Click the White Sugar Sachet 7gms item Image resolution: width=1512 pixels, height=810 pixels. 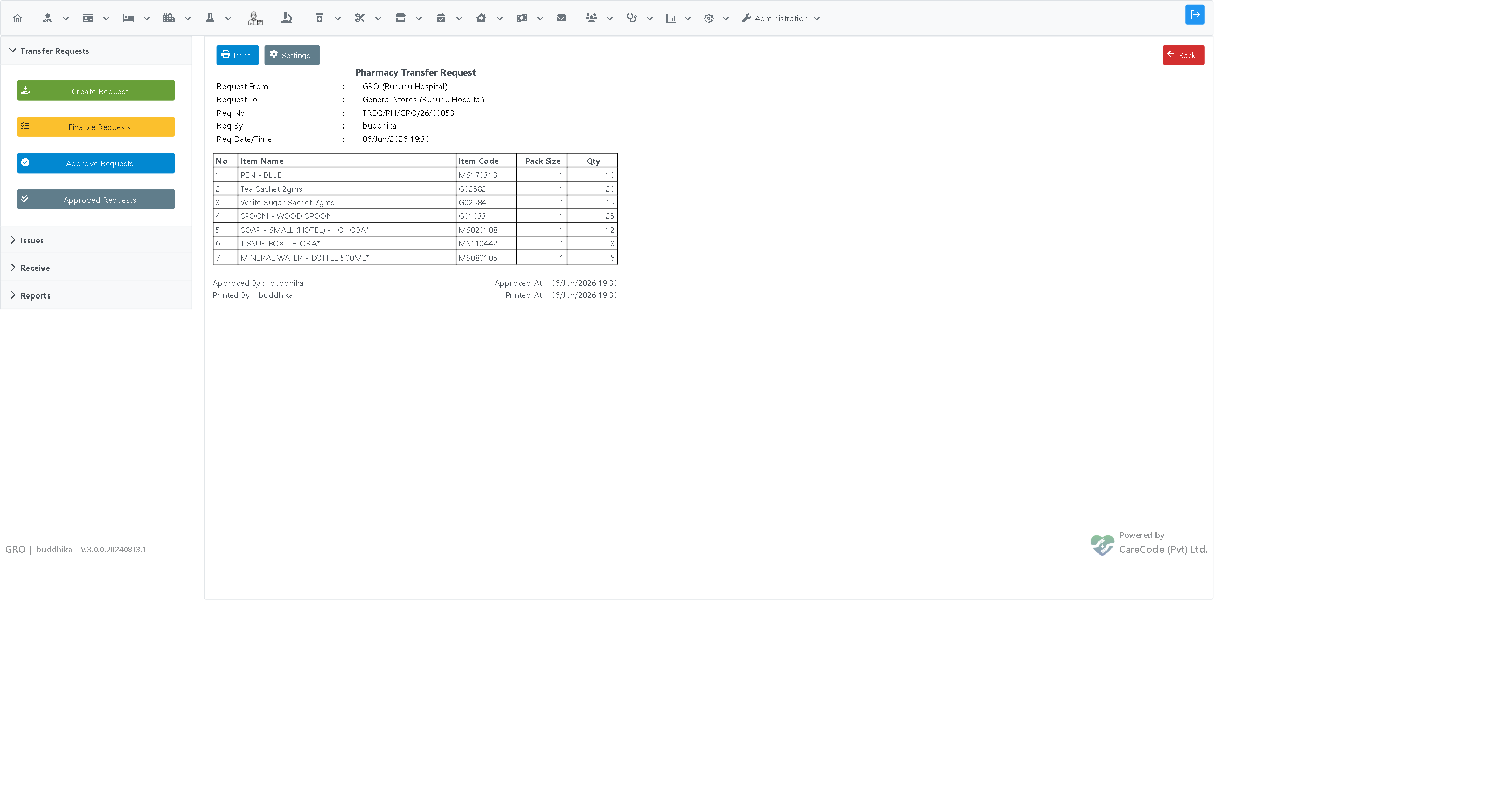click(287, 202)
